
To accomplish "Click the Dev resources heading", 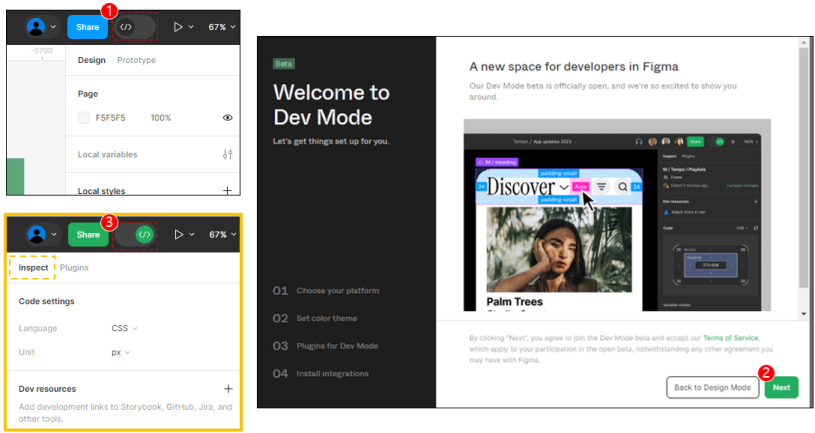I will click(x=47, y=389).
